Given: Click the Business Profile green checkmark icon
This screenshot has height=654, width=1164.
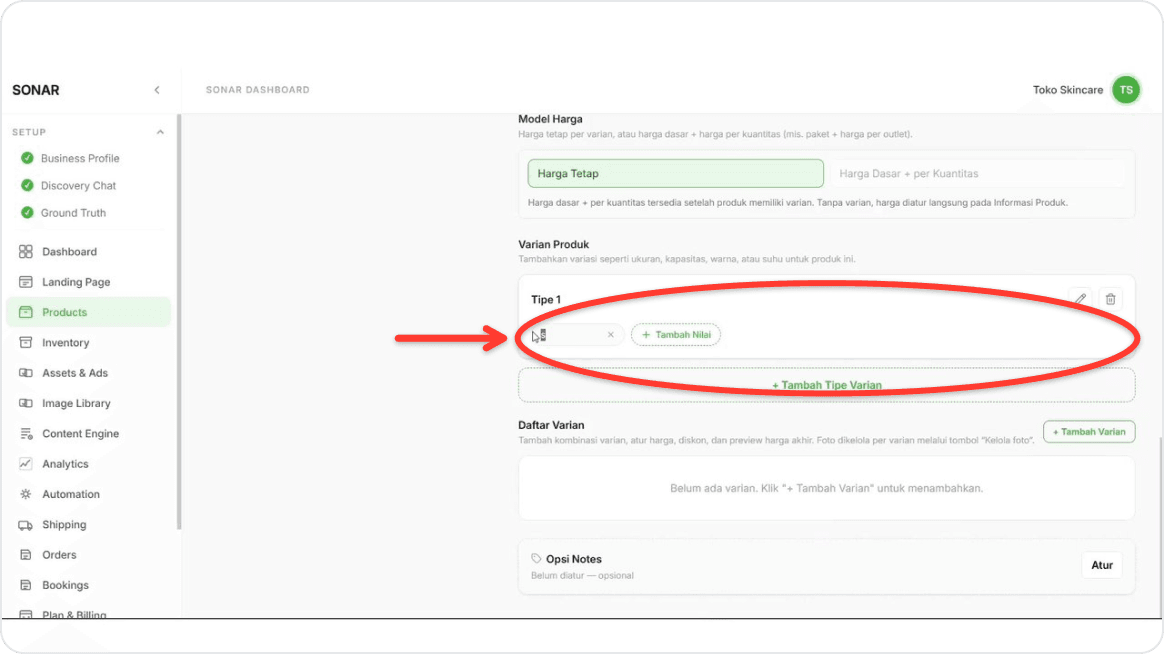Looking at the screenshot, I should coord(27,158).
